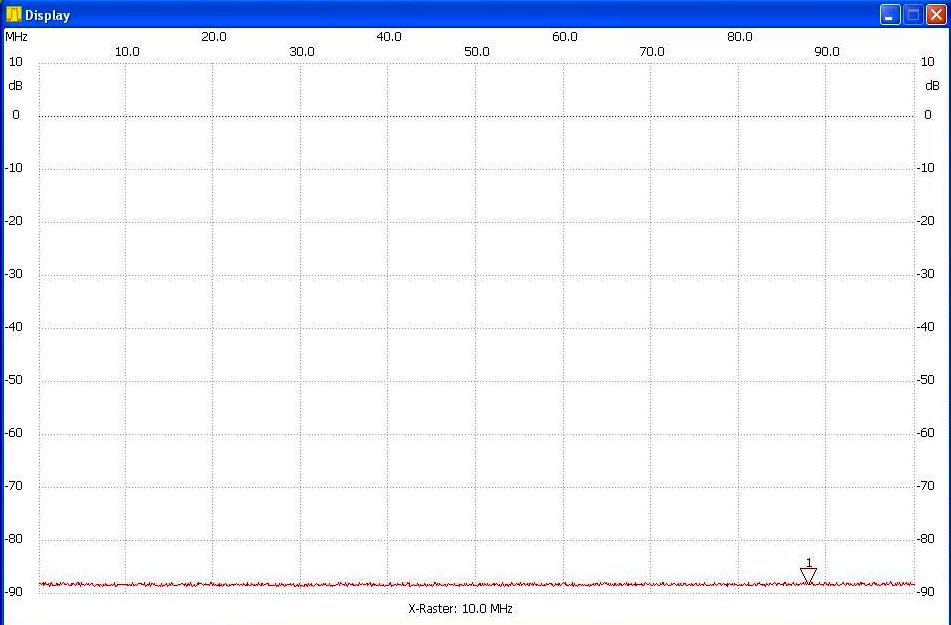This screenshot has height=625, width=951.
Task: Click the 50.0 frequency axis label
Action: (x=477, y=52)
